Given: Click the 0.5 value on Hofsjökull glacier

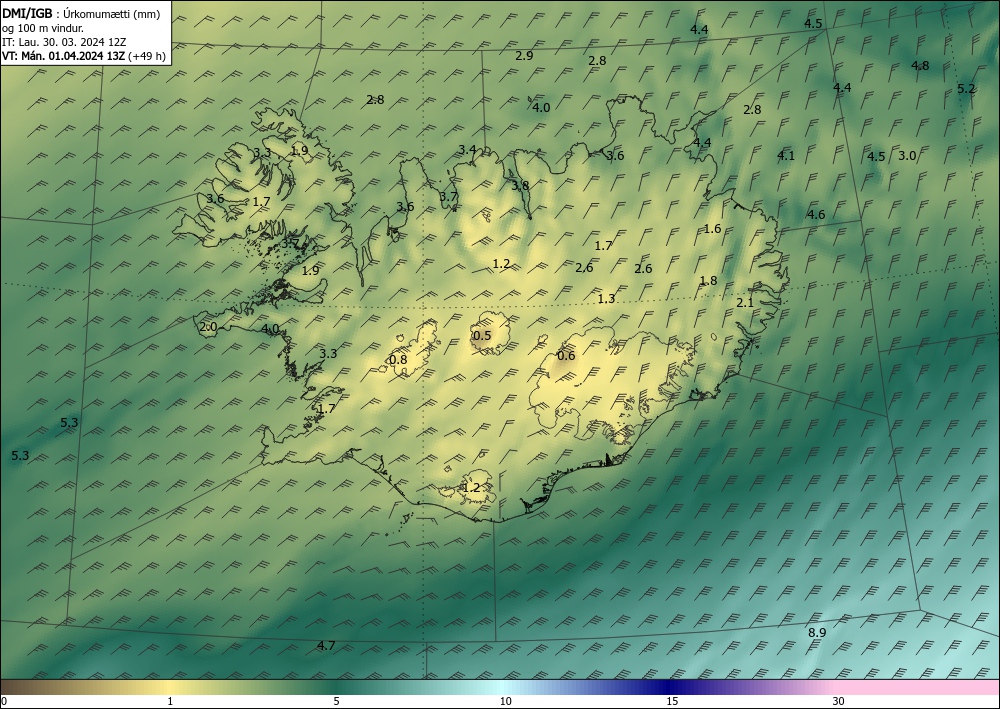Looking at the screenshot, I should pos(482,335).
